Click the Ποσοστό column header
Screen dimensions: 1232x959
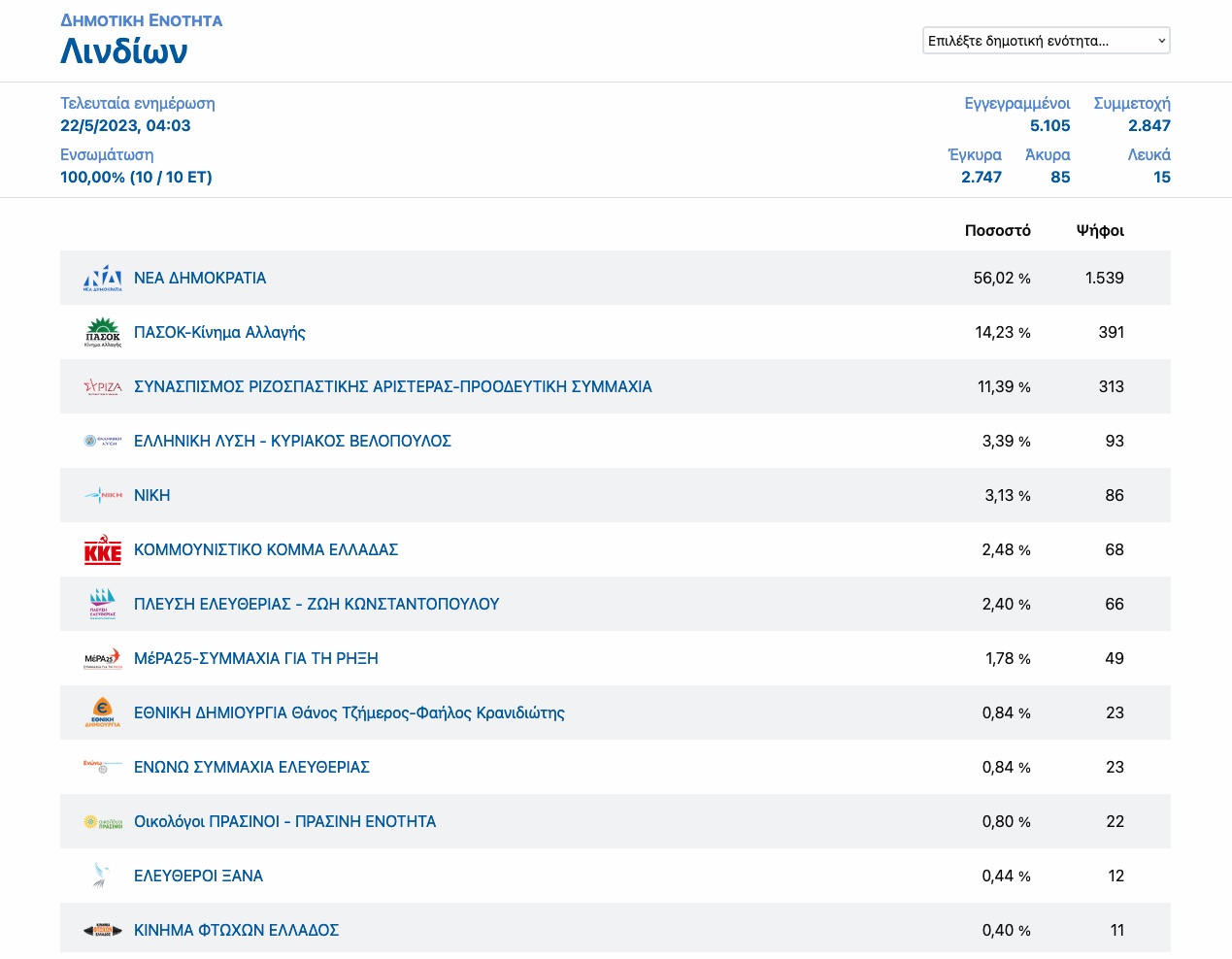coord(998,230)
